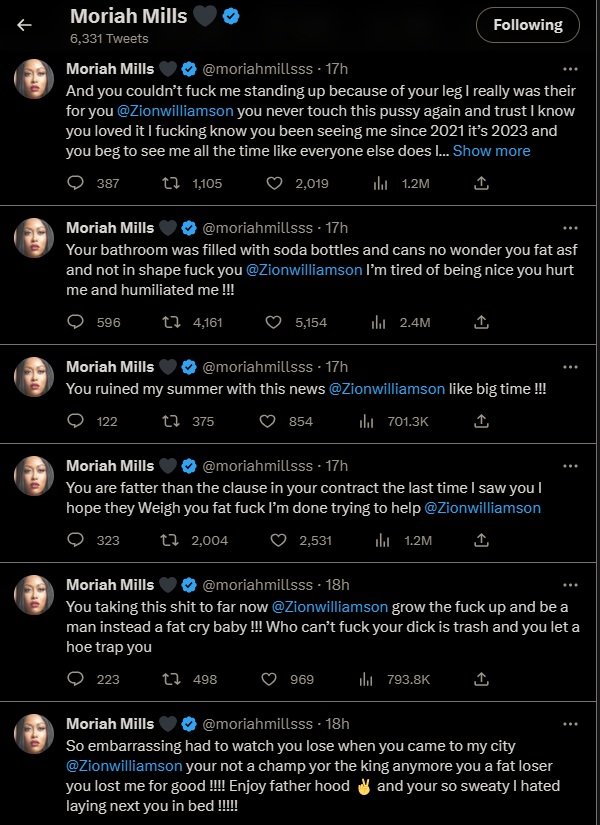
Task: Share the tweet with 793.8K views
Action: [x=481, y=679]
